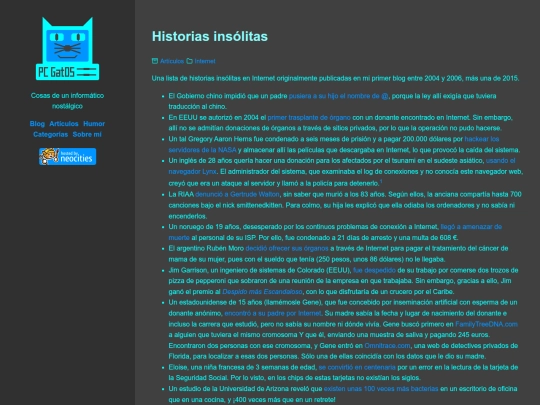The width and height of the screenshot is (540, 405).
Task: Open the Artículos sidebar menu item
Action: pos(64,124)
